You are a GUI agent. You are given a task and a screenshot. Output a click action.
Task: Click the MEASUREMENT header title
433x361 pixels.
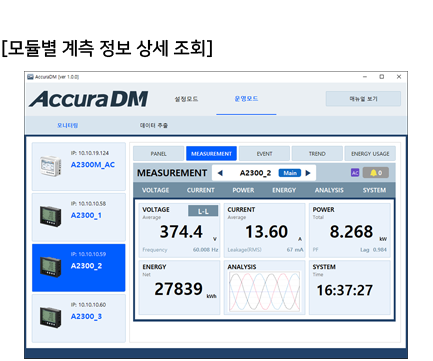pos(172,173)
